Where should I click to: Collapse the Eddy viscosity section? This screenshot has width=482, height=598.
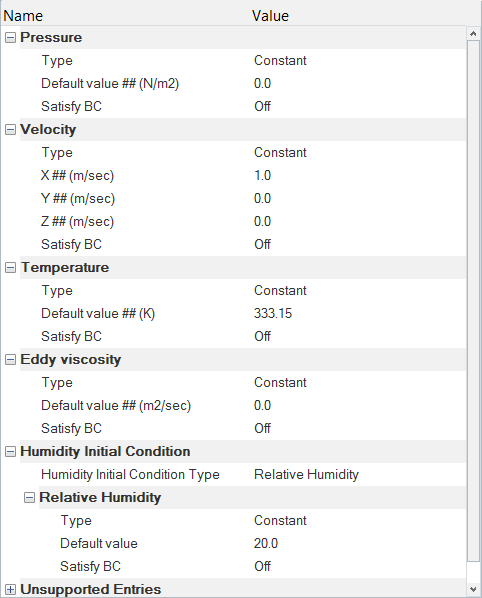pyautogui.click(x=10, y=359)
